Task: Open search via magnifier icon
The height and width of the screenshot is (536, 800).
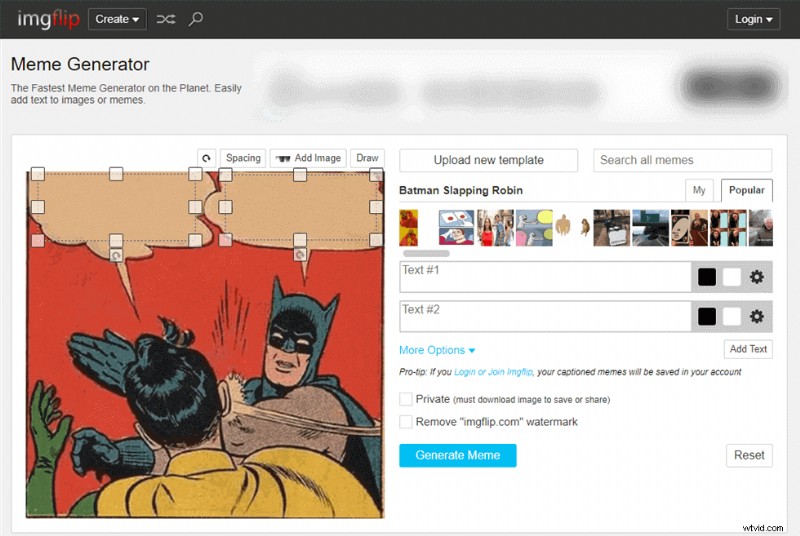Action: [195, 19]
